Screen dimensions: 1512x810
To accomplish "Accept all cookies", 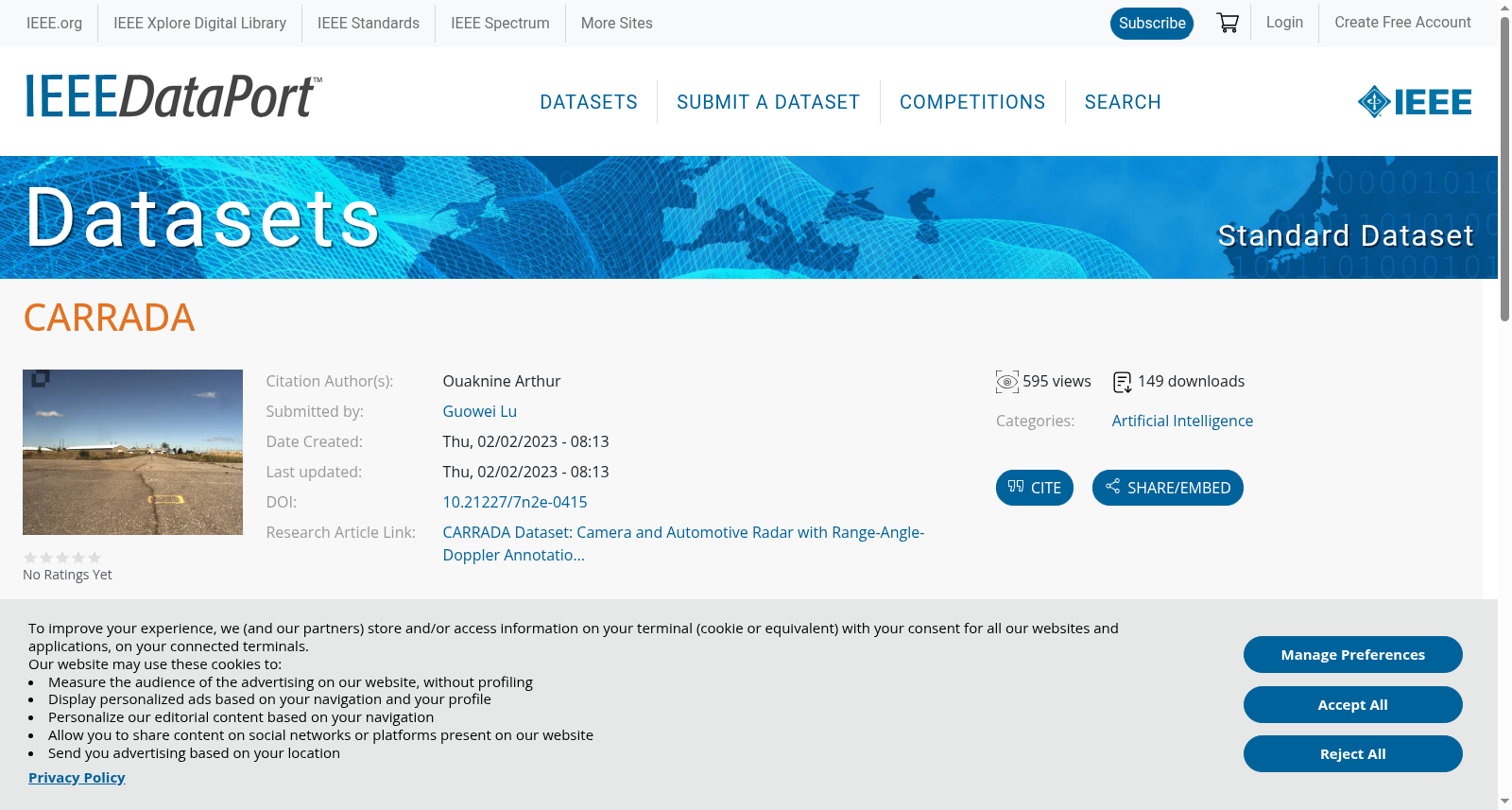I will [x=1353, y=704].
